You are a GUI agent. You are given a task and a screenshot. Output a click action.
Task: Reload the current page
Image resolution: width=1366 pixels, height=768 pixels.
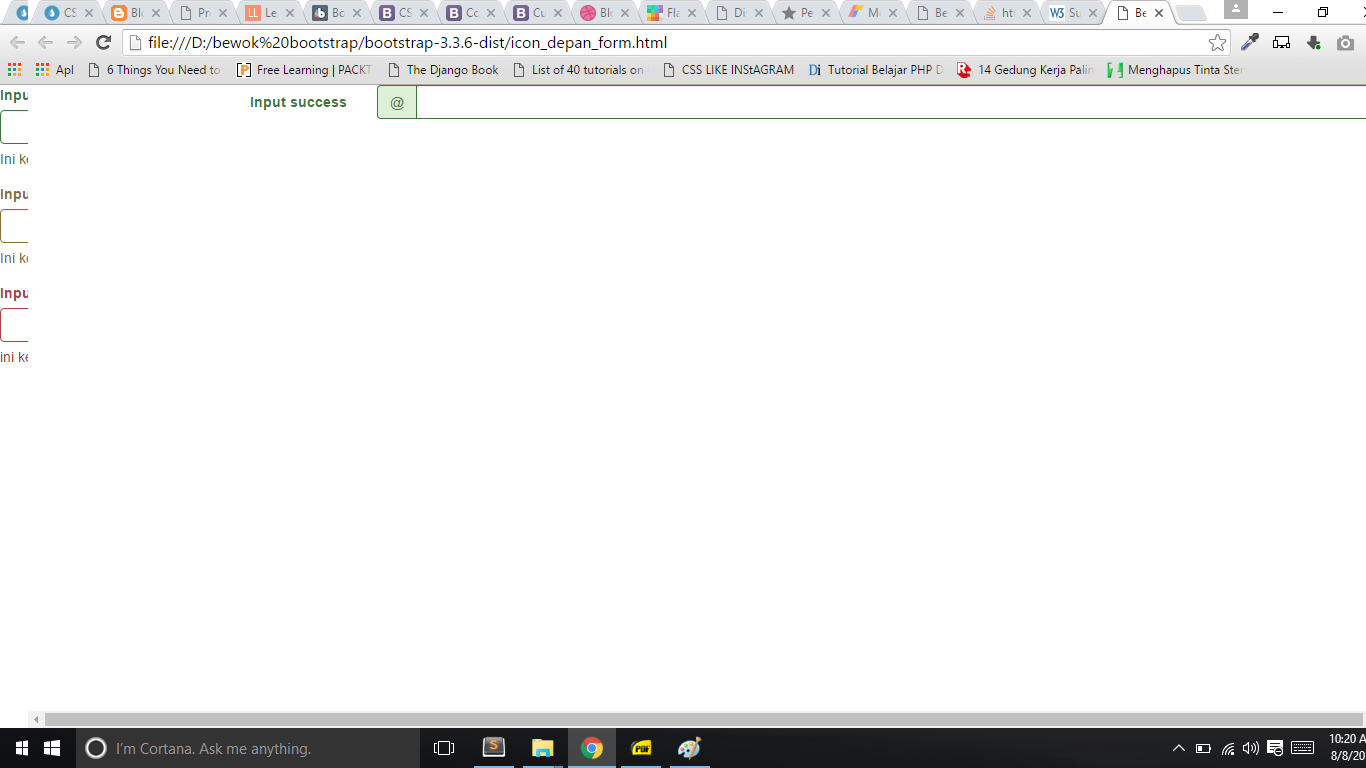pos(103,43)
